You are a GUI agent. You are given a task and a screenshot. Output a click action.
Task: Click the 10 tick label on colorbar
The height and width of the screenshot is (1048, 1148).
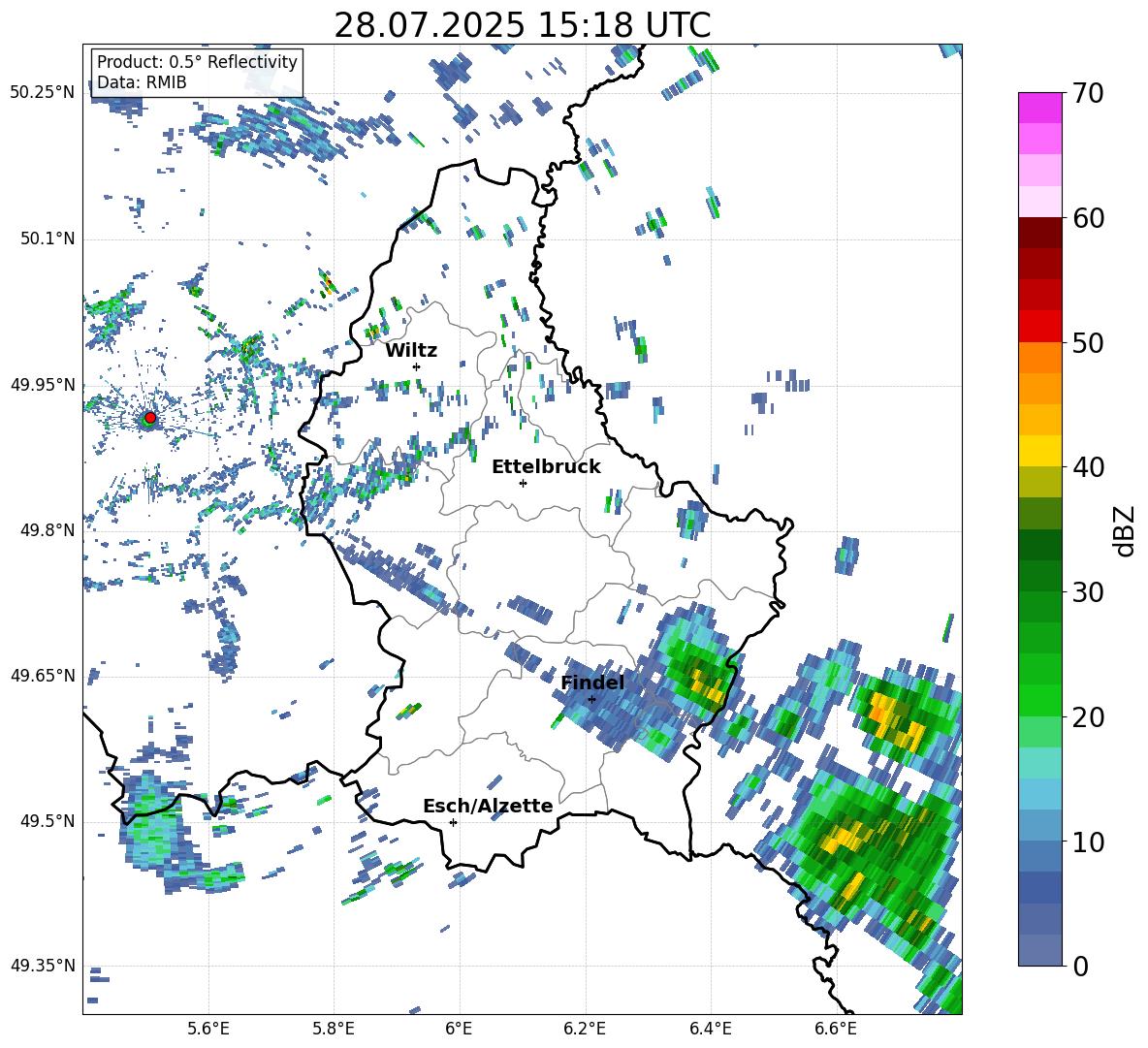[1088, 842]
